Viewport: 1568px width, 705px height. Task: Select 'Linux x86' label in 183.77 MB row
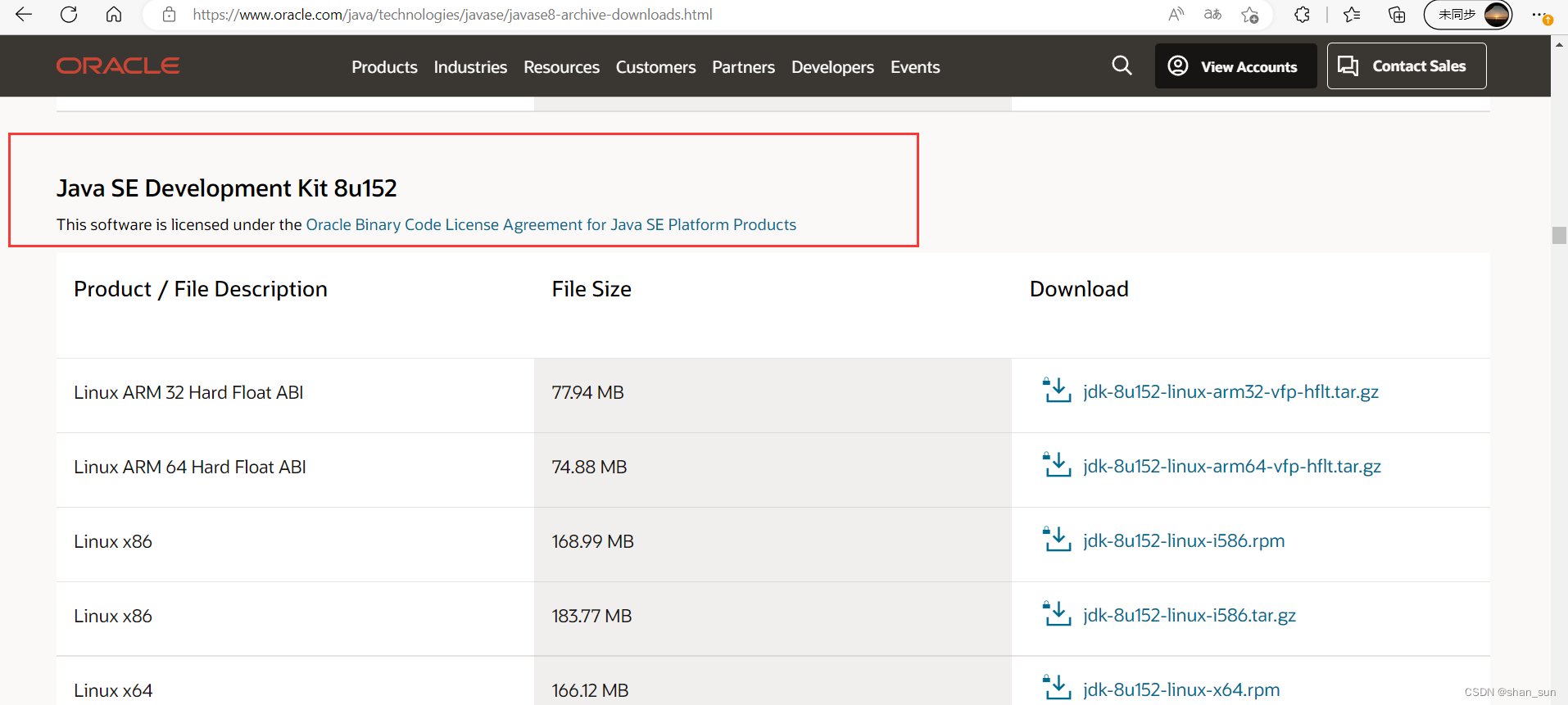point(113,616)
